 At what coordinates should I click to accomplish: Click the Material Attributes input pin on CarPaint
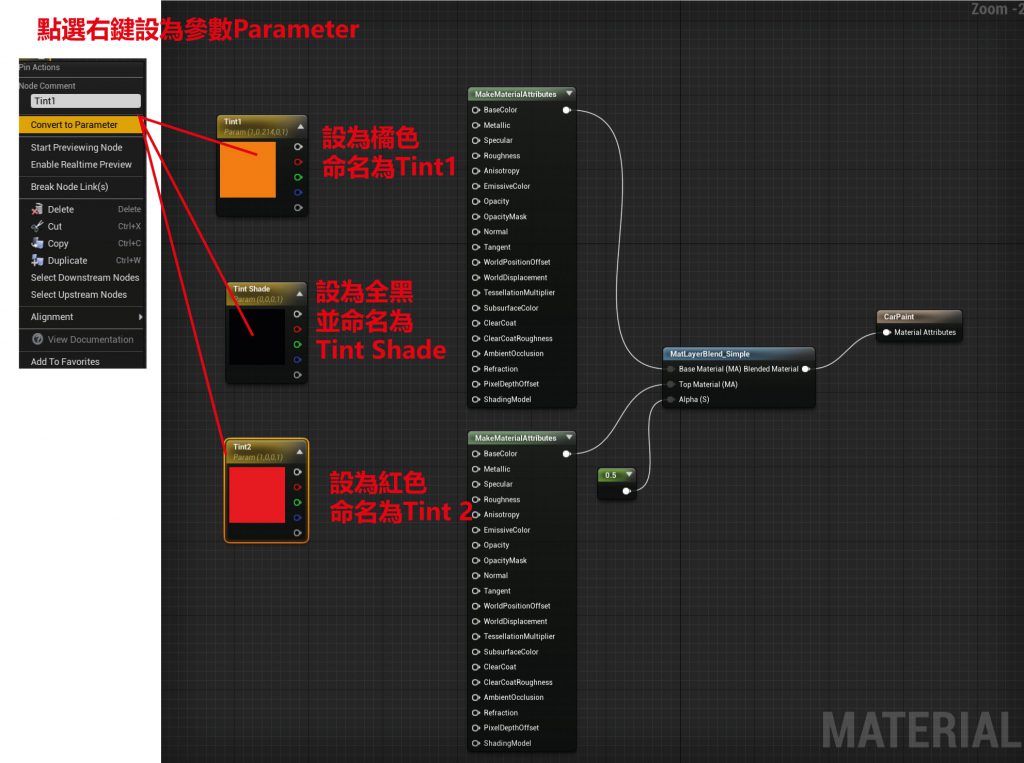(x=887, y=332)
